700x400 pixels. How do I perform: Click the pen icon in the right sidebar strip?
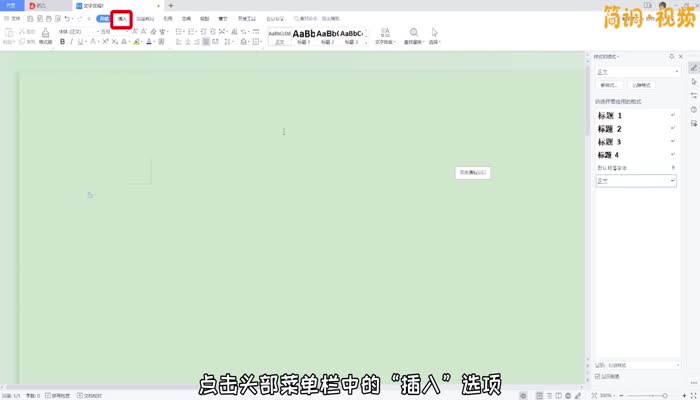click(x=693, y=68)
